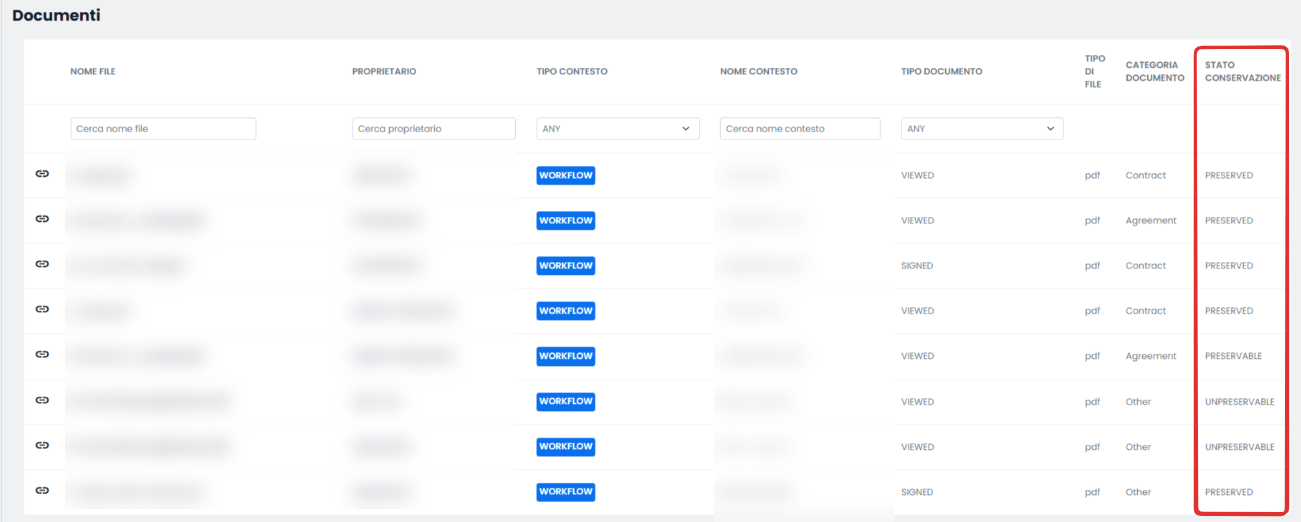The width and height of the screenshot is (1301, 522).
Task: Open the ANY dropdown under Tipo Contesto
Action: pos(617,128)
